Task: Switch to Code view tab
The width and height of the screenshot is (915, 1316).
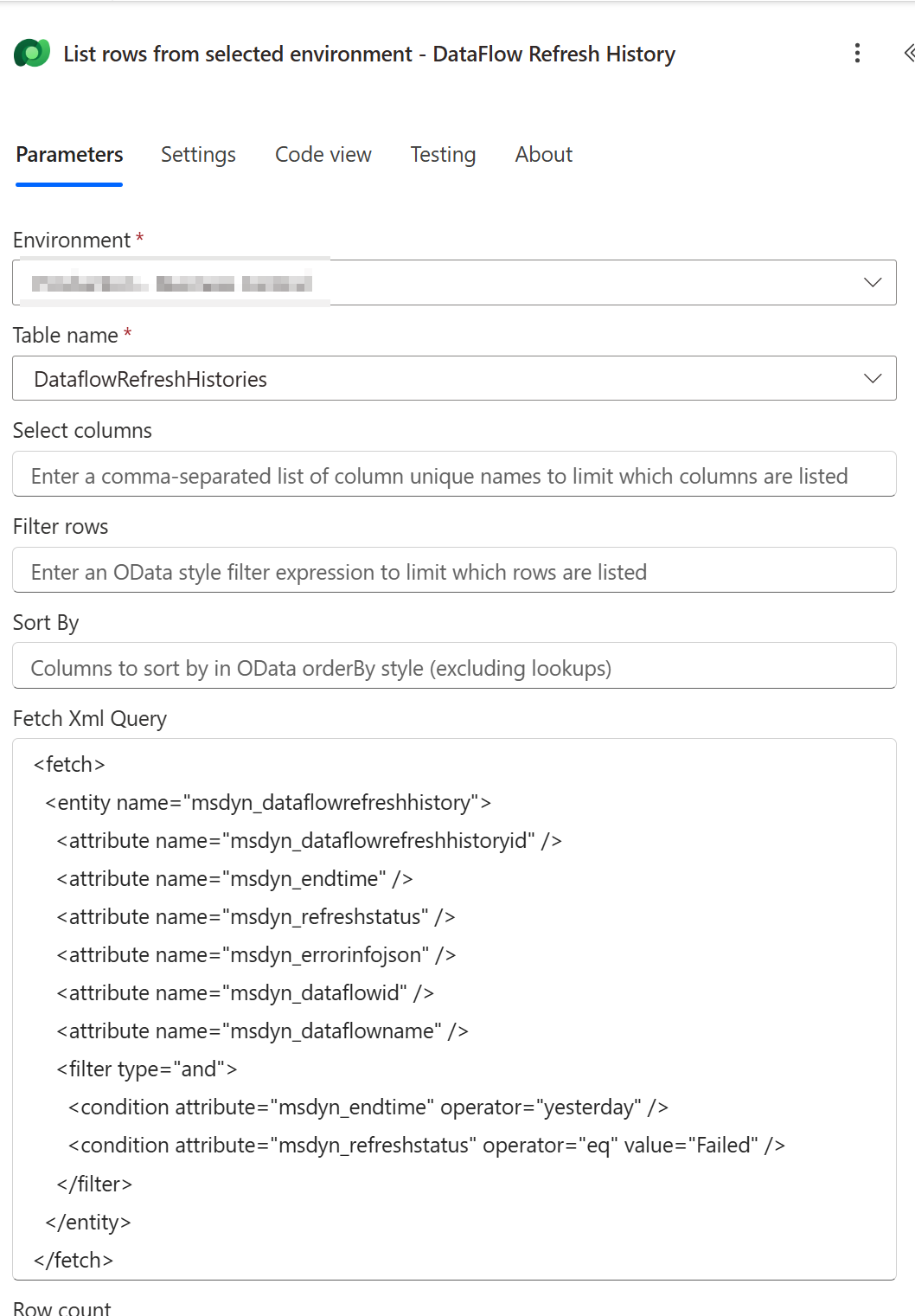Action: (323, 155)
